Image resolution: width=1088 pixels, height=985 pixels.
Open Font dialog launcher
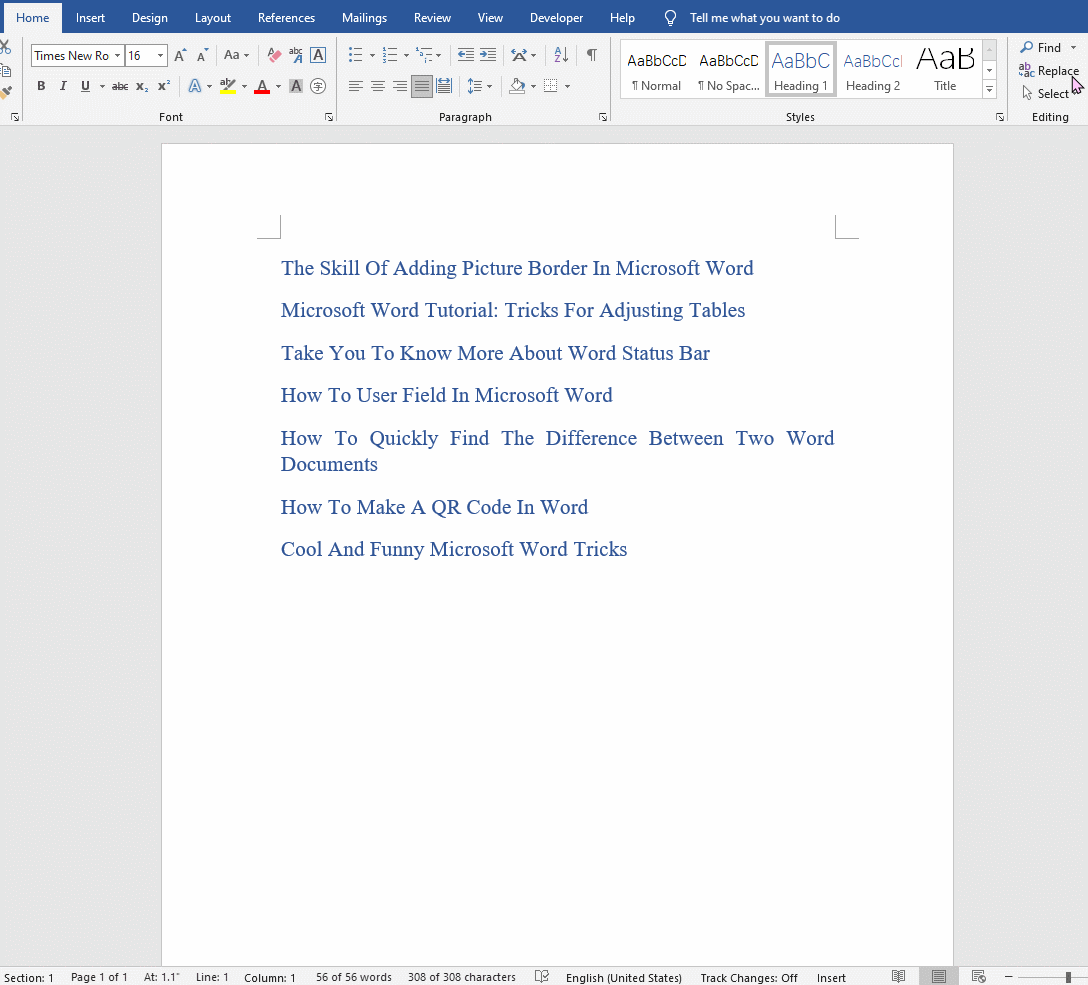pos(329,117)
